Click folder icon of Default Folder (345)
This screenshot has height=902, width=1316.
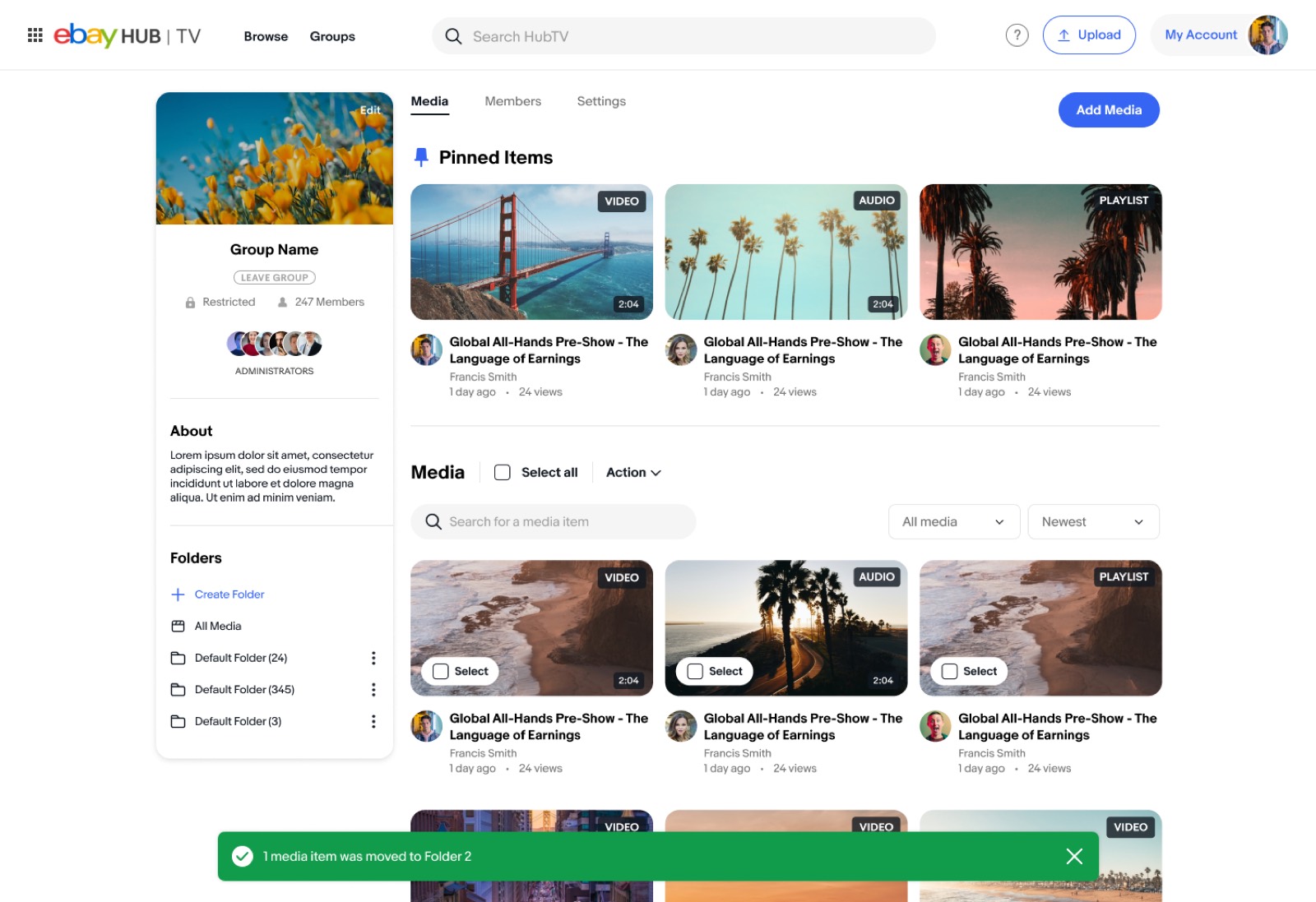tap(178, 690)
